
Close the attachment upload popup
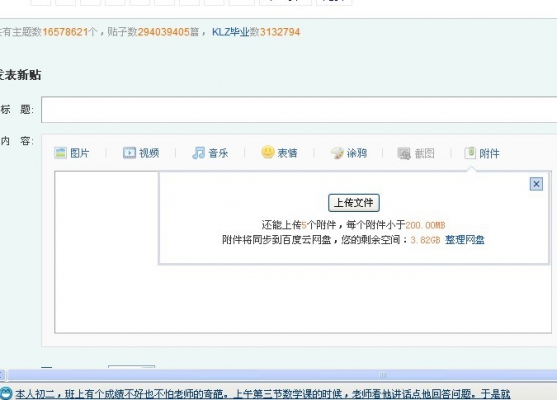point(536,184)
